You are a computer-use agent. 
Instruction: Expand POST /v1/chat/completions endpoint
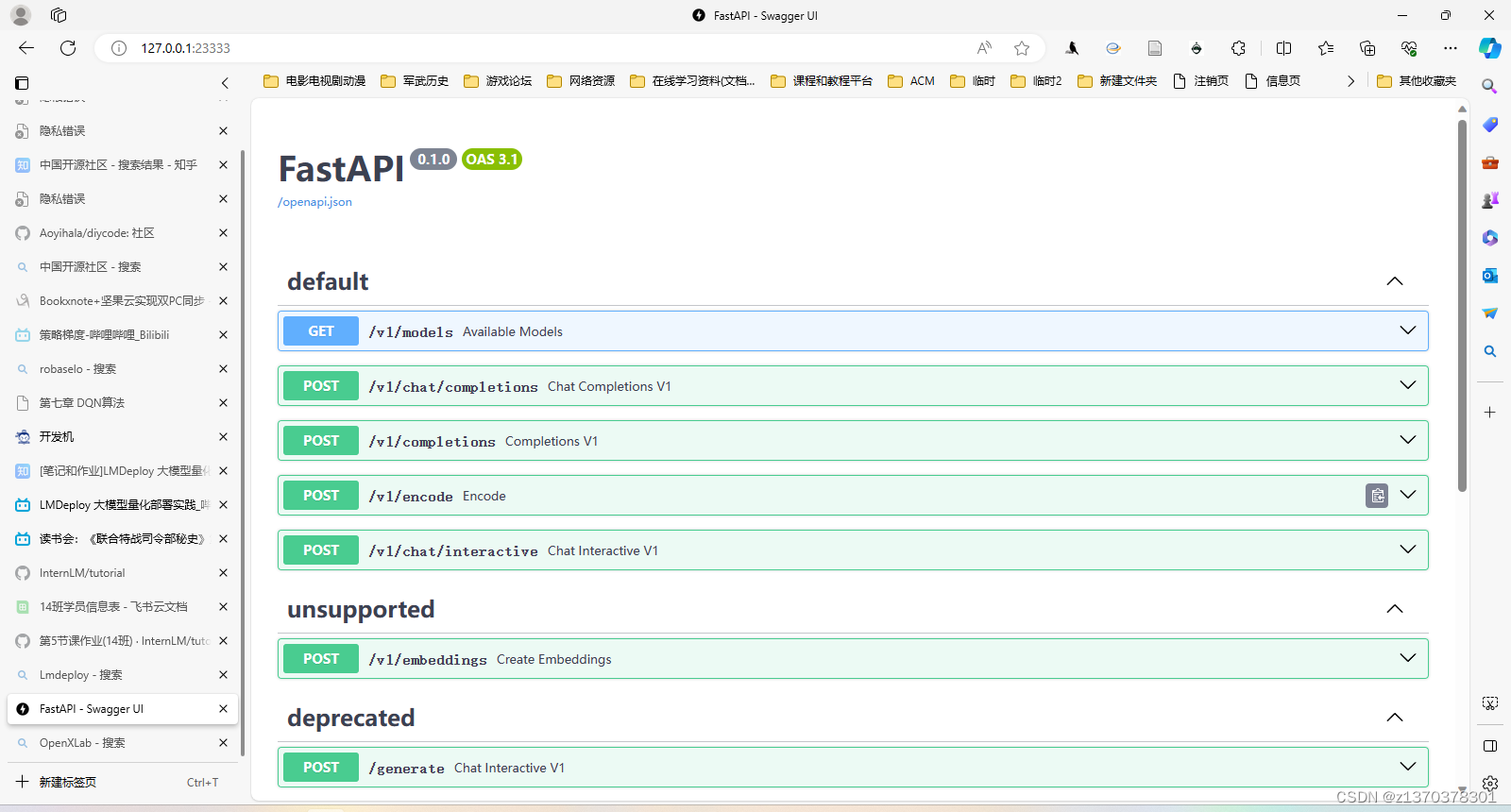(1408, 385)
